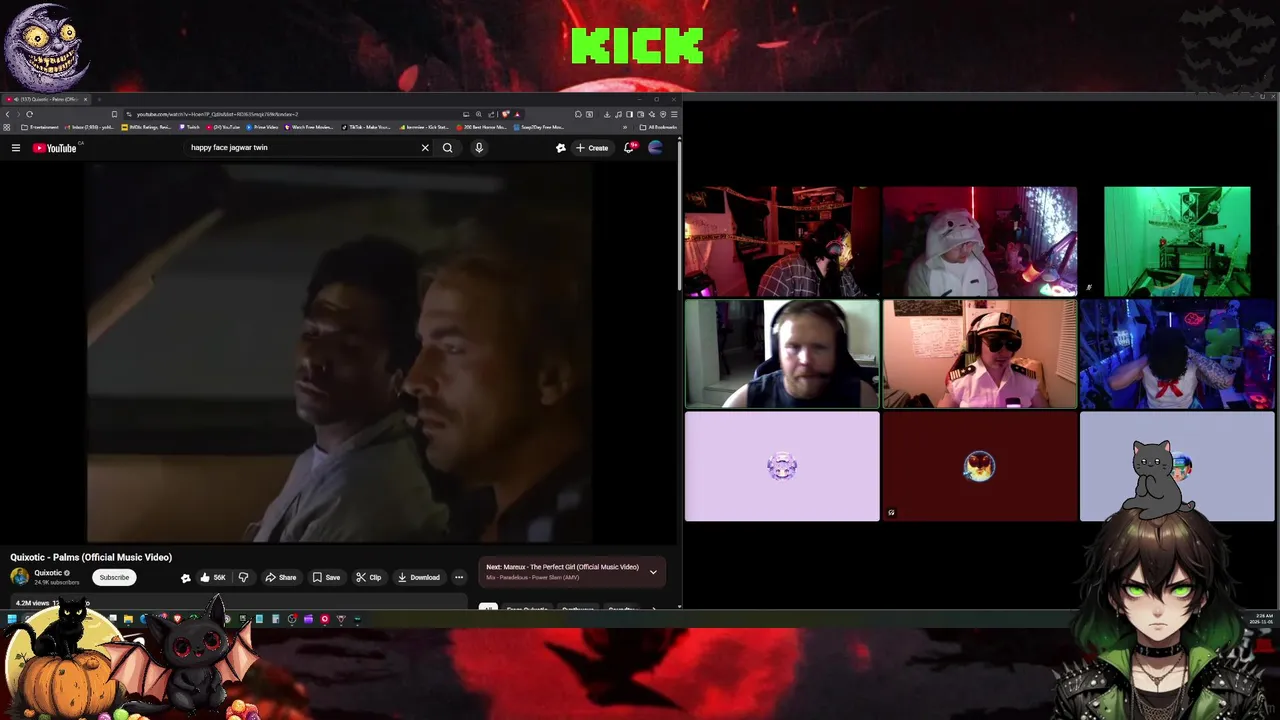Click the Download button under video
This screenshot has height=720, width=1280.
[418, 577]
